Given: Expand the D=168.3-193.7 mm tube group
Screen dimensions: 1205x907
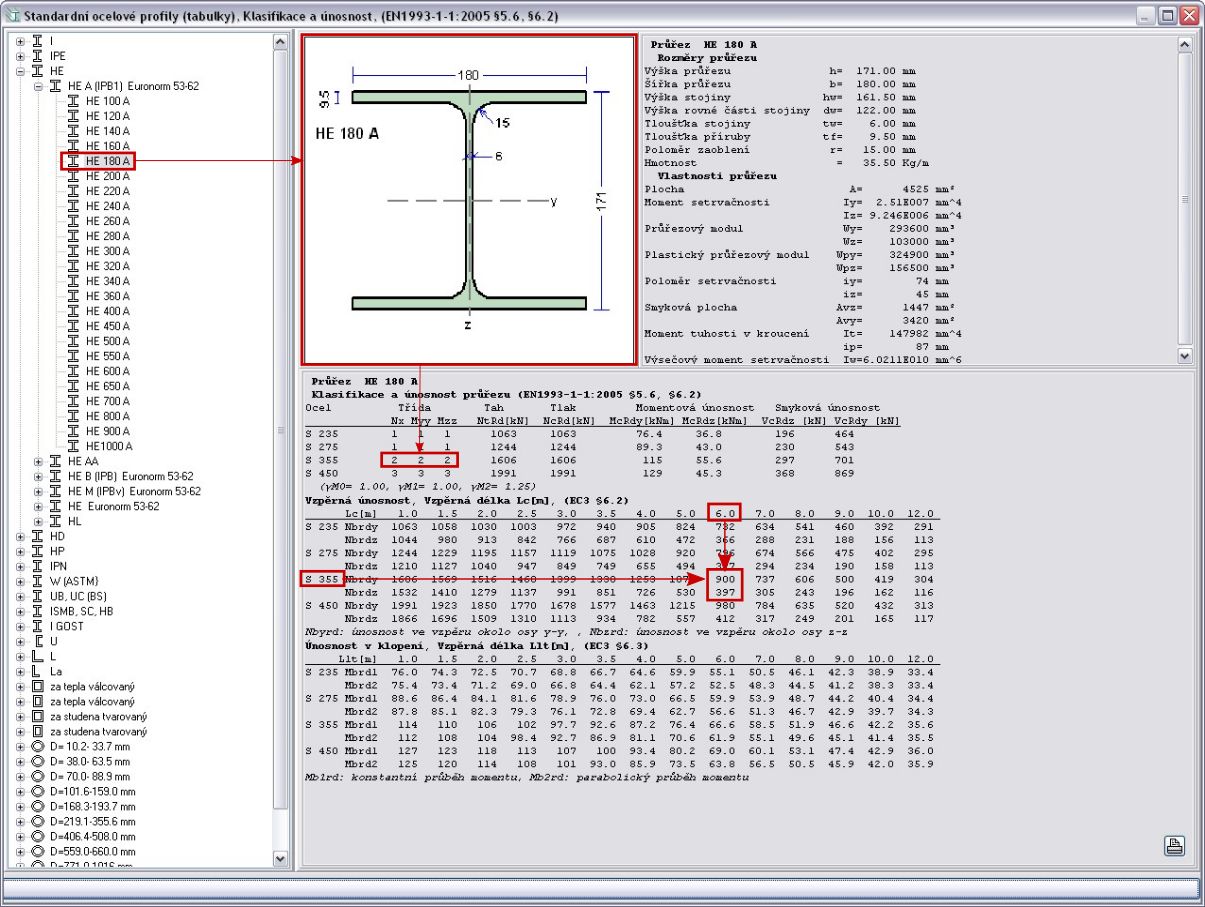Looking at the screenshot, I should 21,806.
